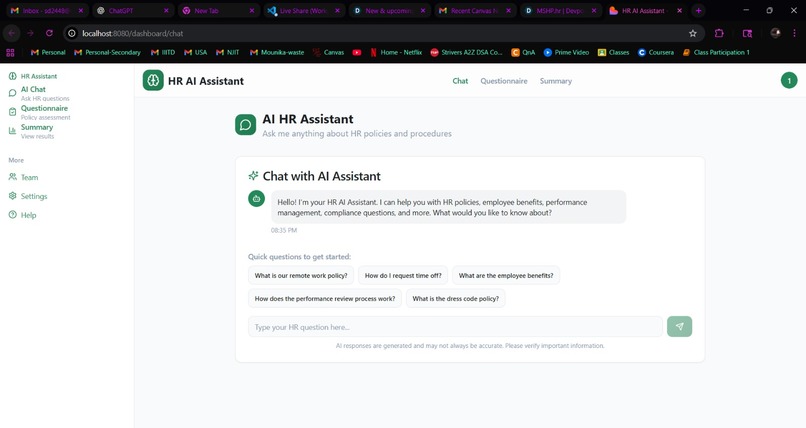Go back with the browser back arrow

coord(11,33)
